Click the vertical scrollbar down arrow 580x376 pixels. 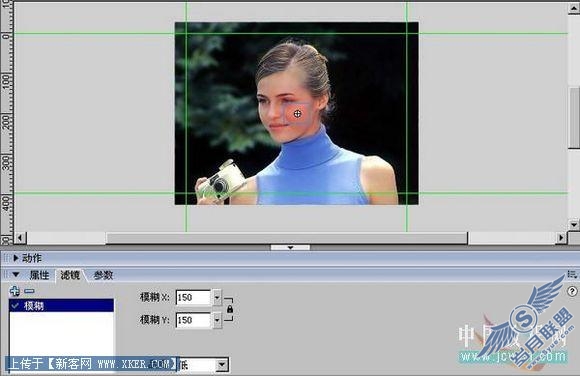(574, 224)
